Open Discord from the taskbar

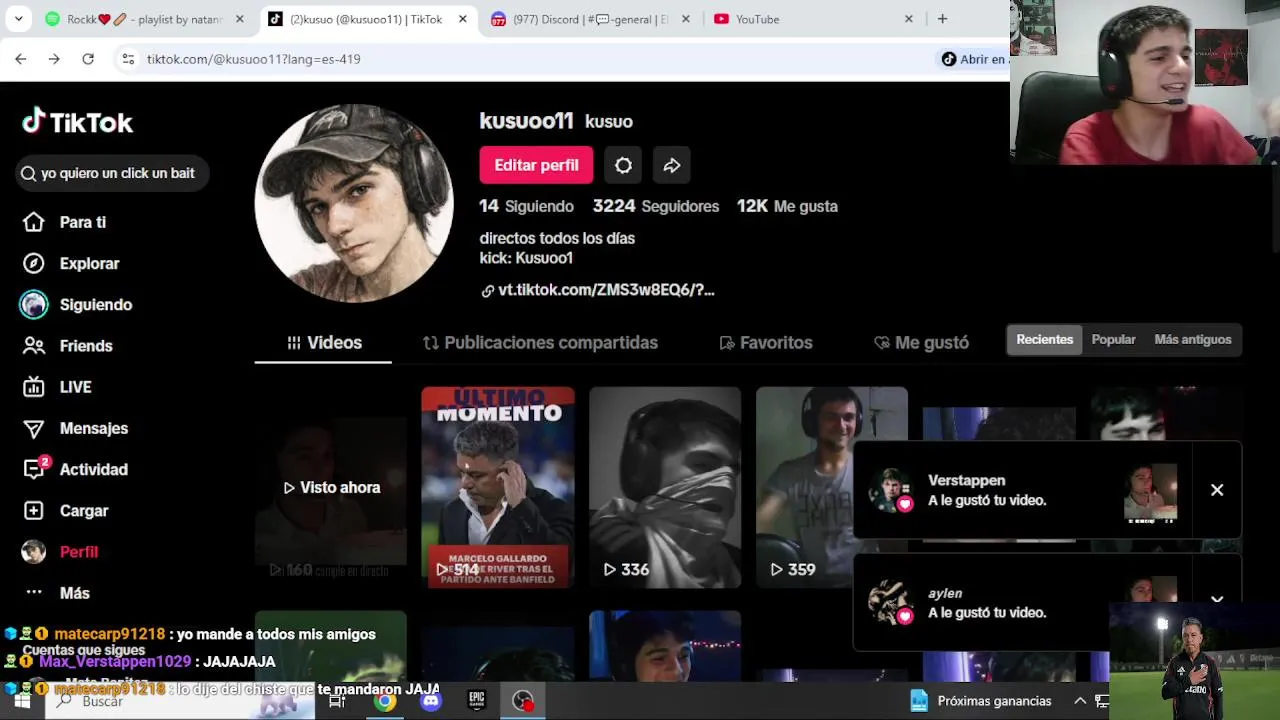click(x=431, y=701)
